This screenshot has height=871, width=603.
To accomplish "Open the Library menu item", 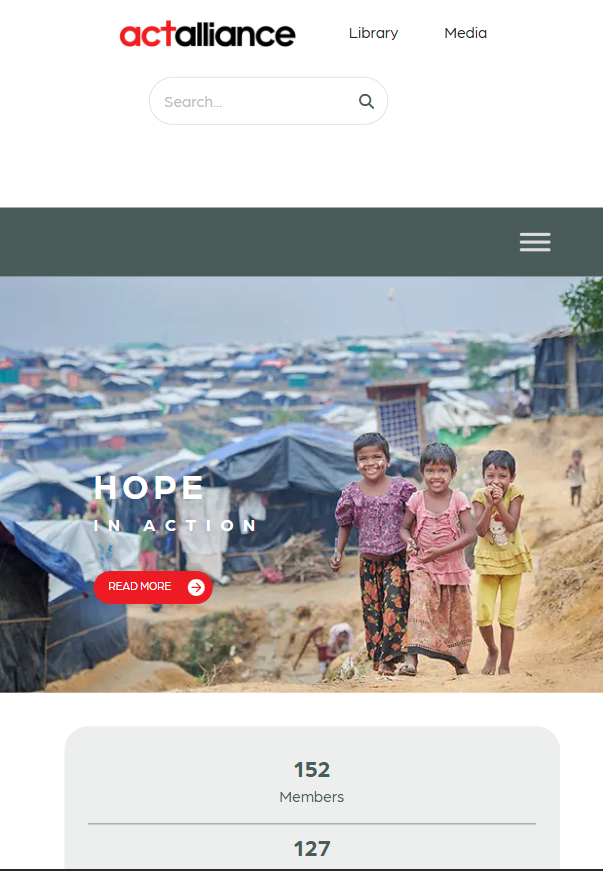I will tap(373, 33).
